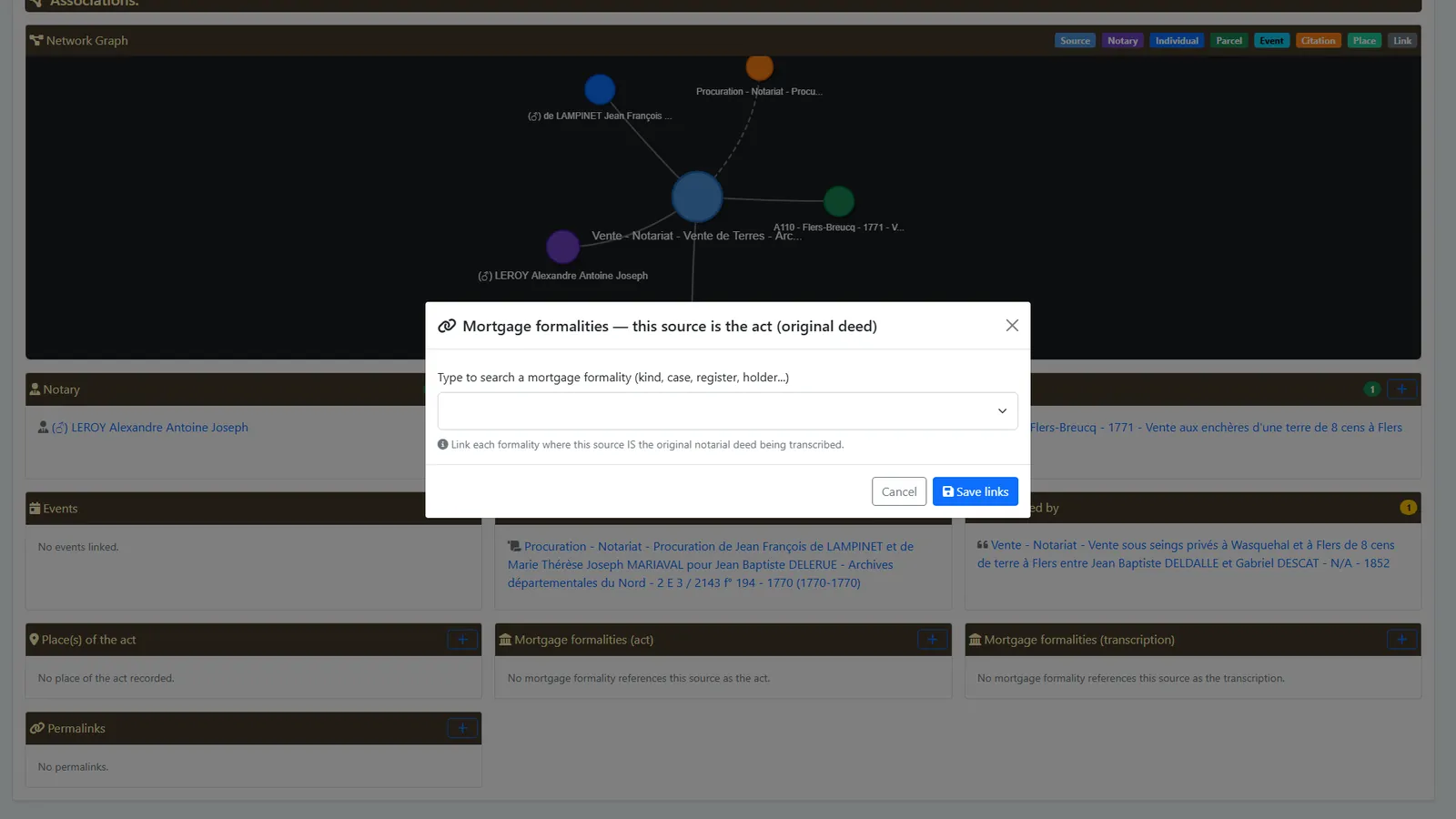Toggle the Citation legend badge
The image size is (1456, 819).
tap(1318, 41)
